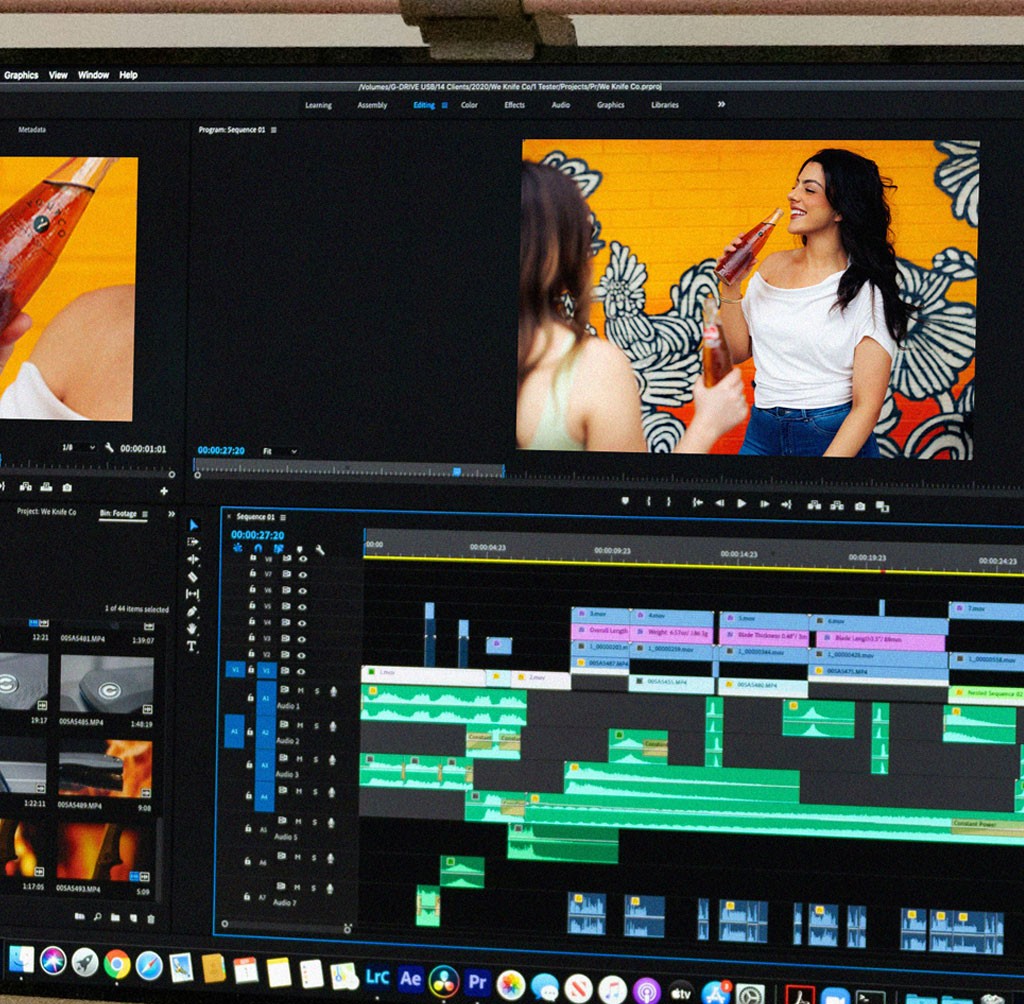Hide the V5 video track eye
Screen dimensions: 1024x1004
click(302, 607)
